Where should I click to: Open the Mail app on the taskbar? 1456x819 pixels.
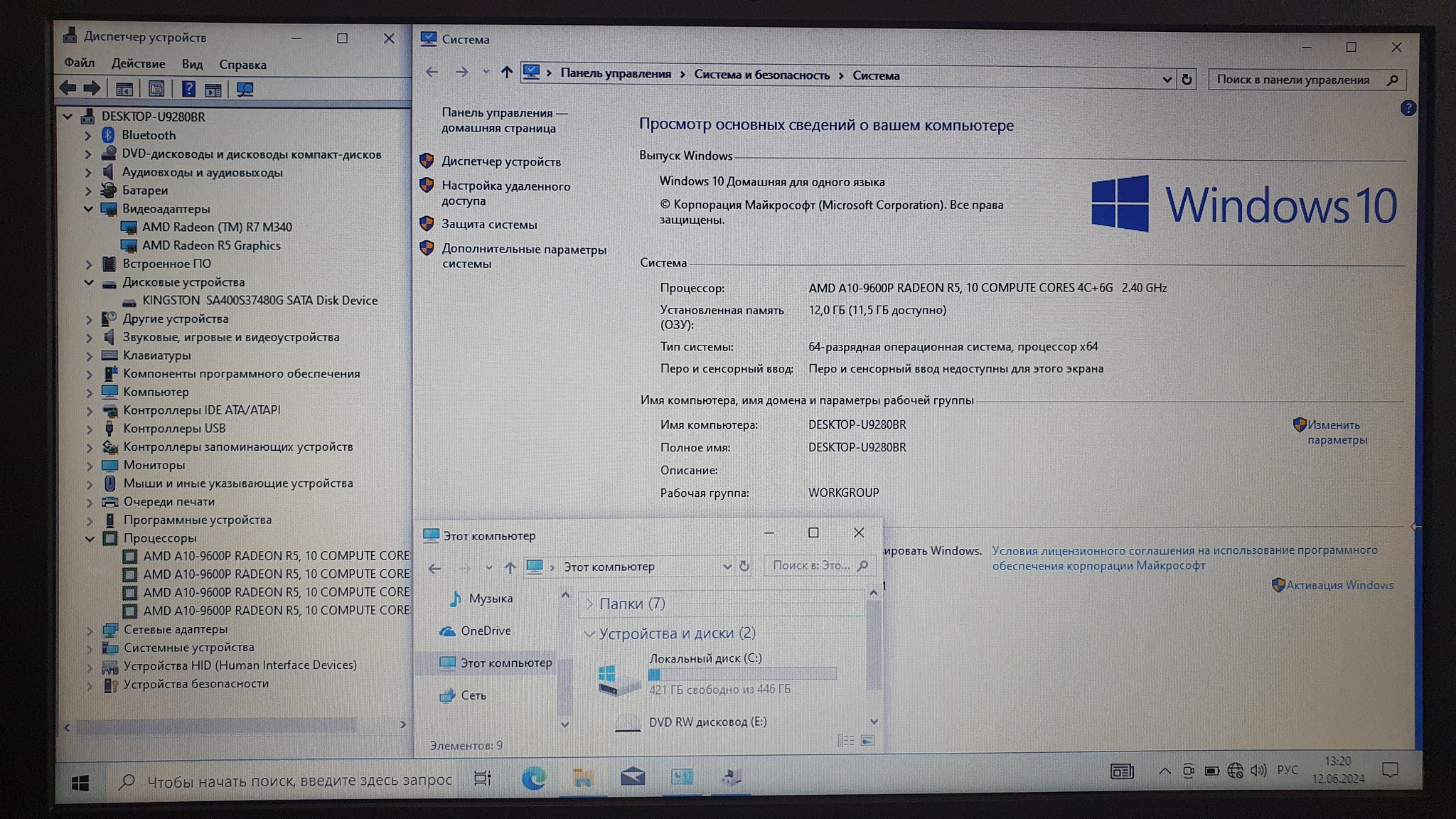point(632,777)
